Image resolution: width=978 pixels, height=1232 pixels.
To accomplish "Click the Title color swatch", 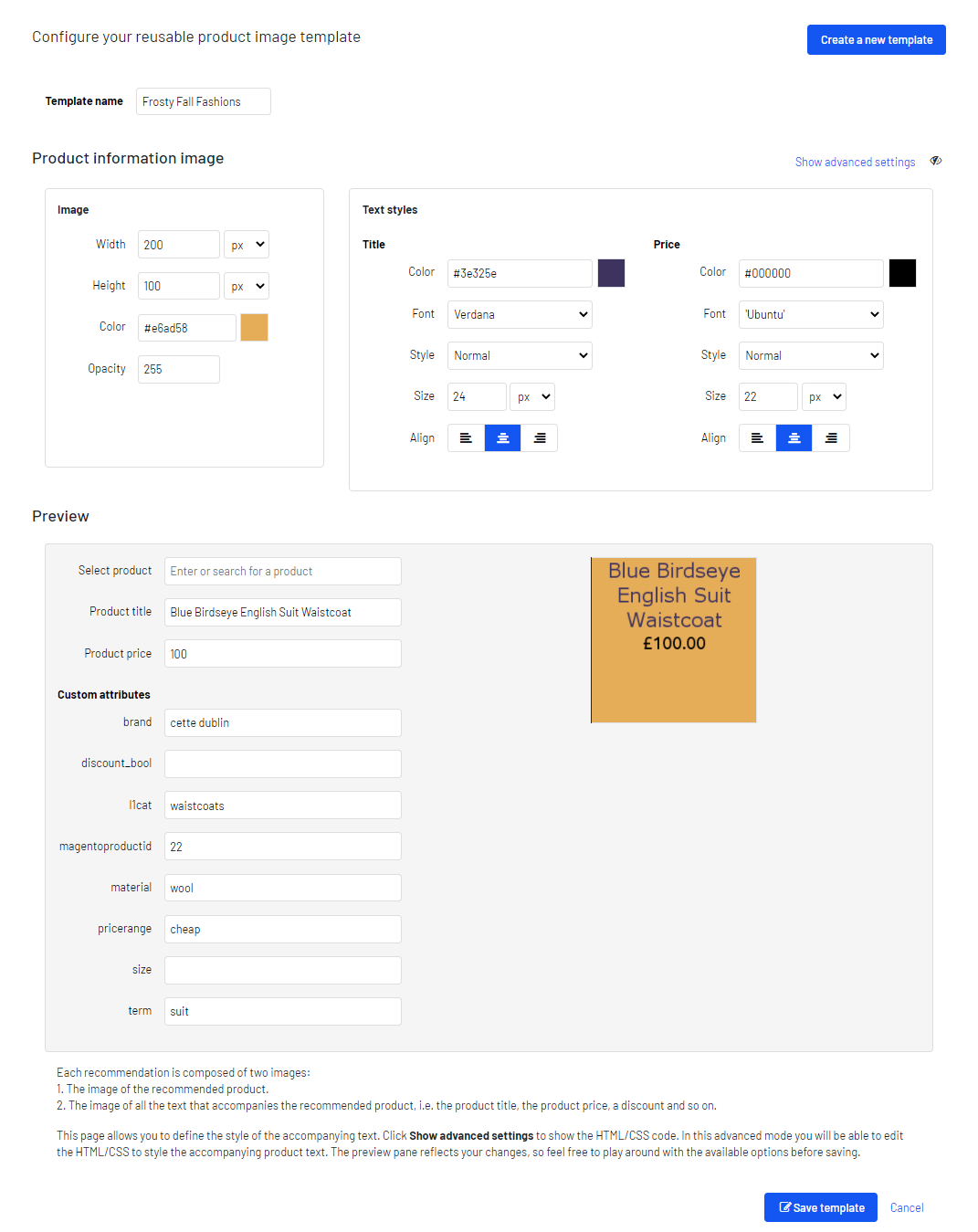I will (611, 273).
